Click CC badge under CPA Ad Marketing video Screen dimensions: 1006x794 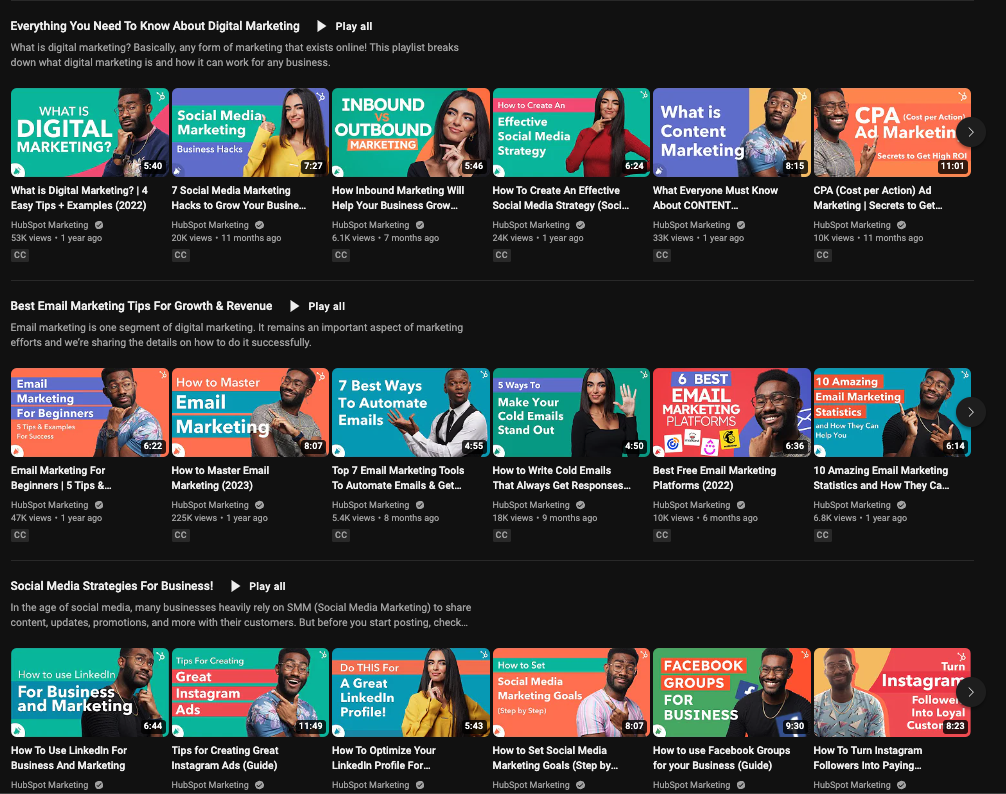[823, 255]
